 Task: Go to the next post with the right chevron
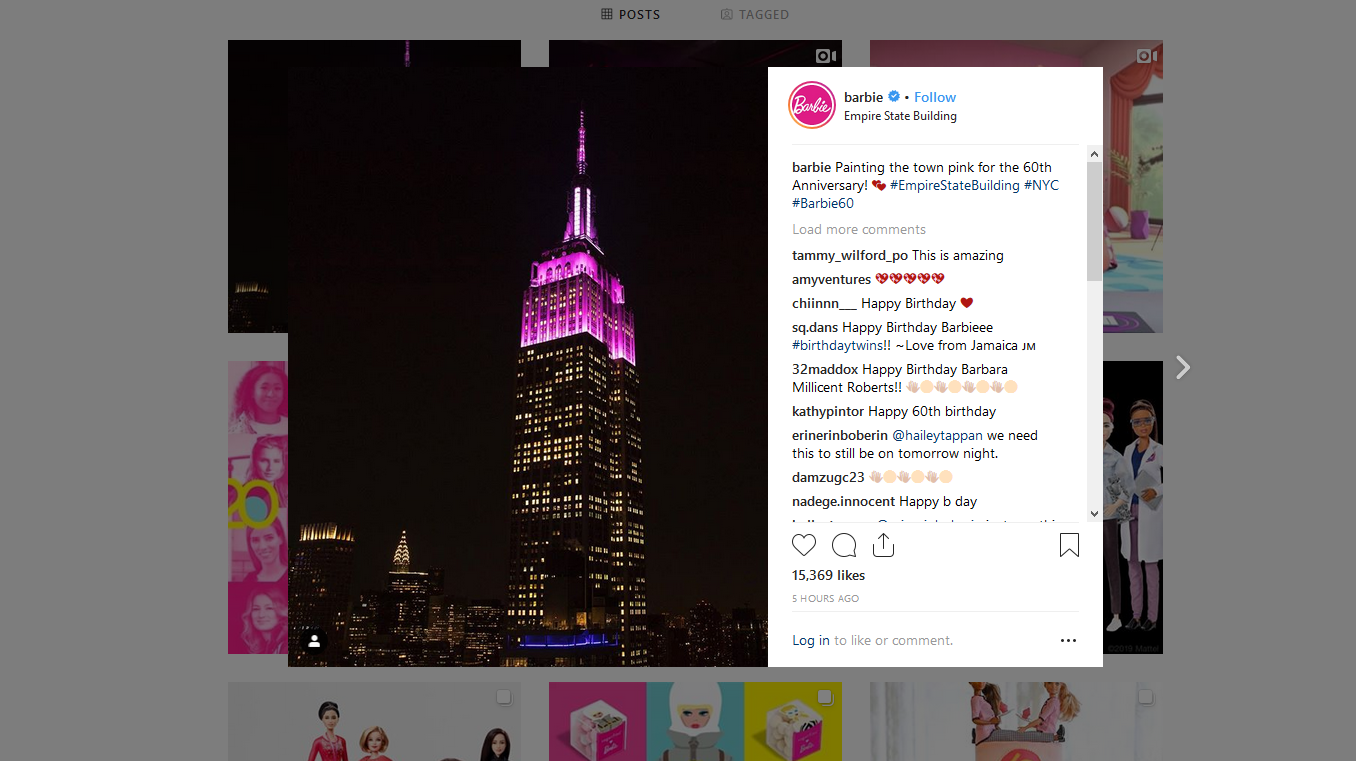[1183, 367]
